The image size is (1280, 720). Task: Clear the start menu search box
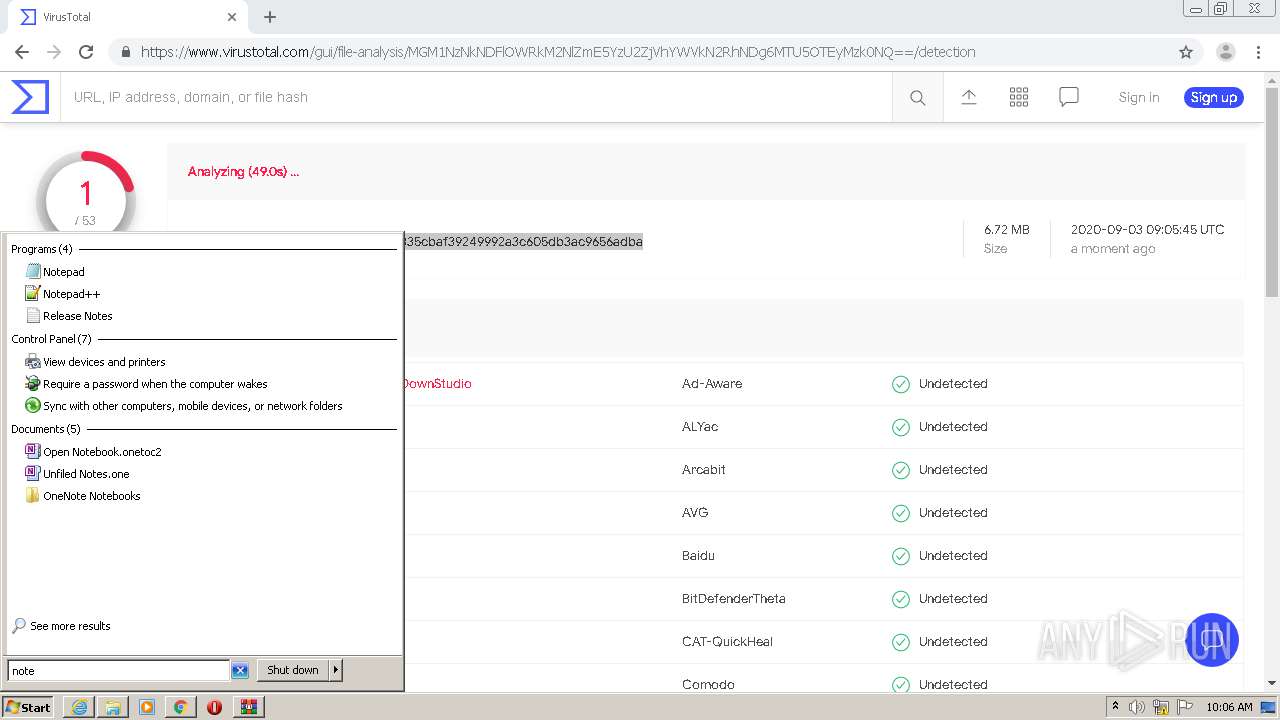240,670
